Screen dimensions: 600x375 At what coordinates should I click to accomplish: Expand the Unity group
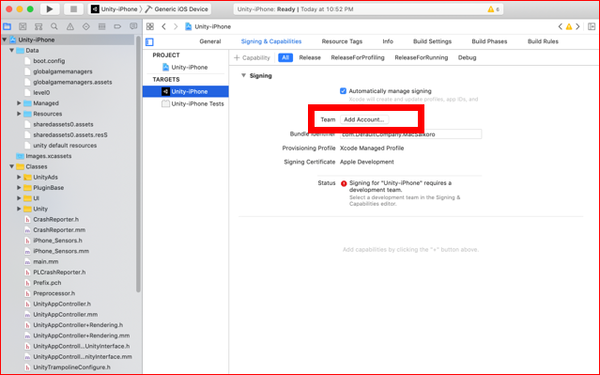(x=19, y=209)
